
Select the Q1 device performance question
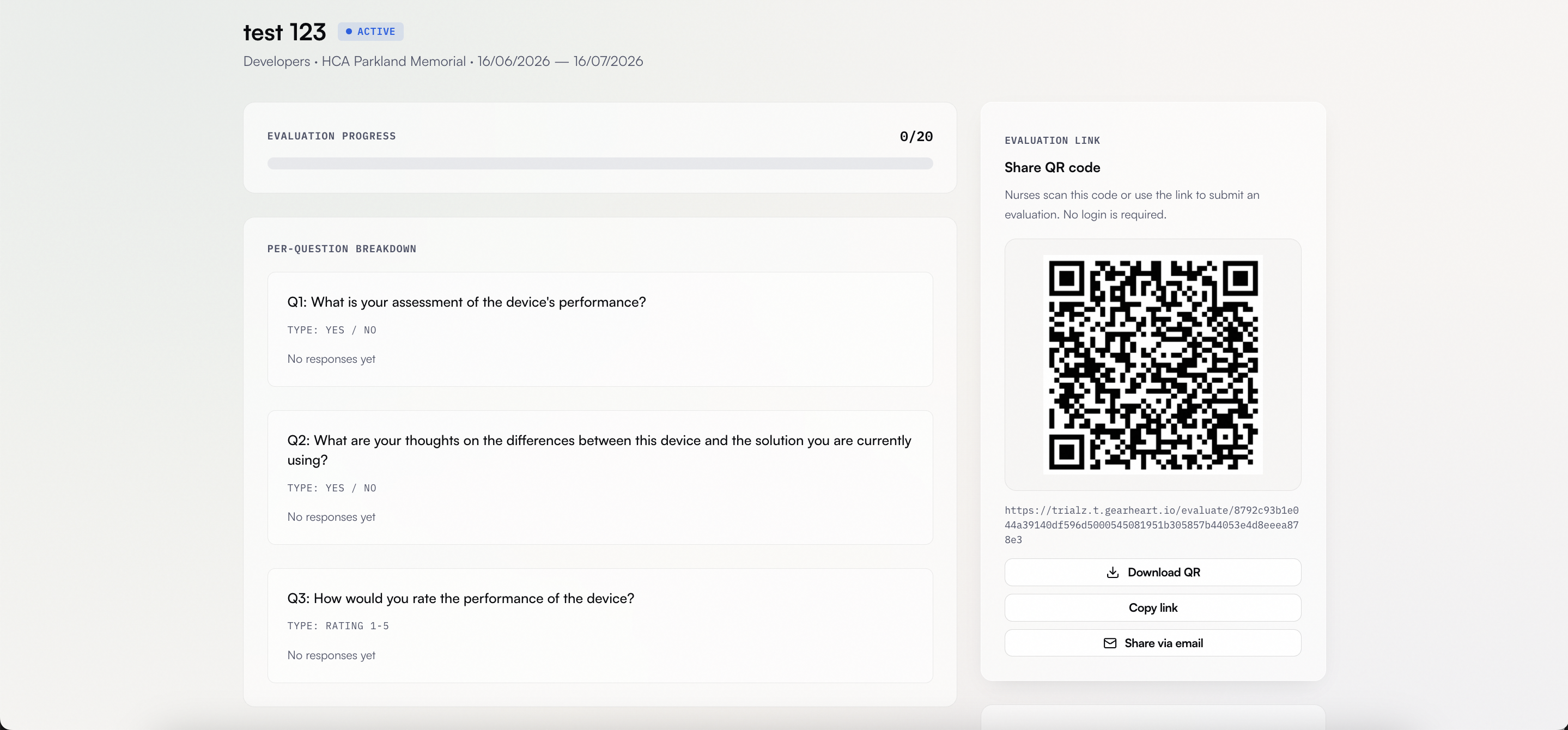(x=466, y=302)
